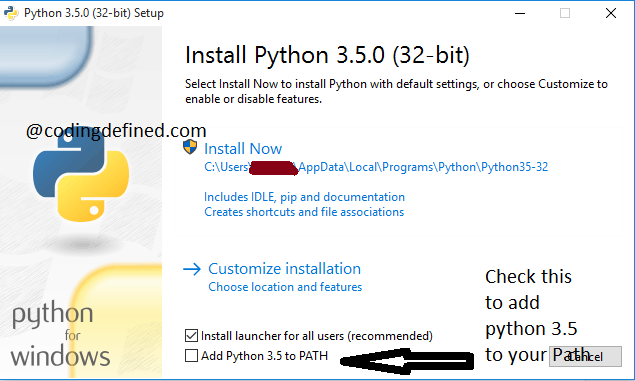Minimize the Python Setup window
The height and width of the screenshot is (381, 635).
[520, 13]
